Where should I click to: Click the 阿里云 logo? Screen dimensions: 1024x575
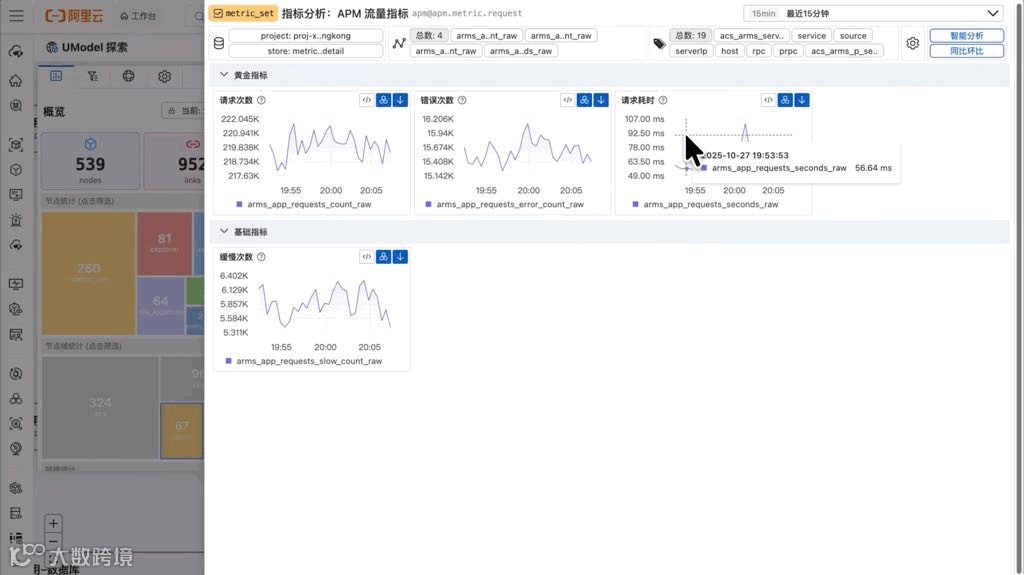pyautogui.click(x=74, y=16)
